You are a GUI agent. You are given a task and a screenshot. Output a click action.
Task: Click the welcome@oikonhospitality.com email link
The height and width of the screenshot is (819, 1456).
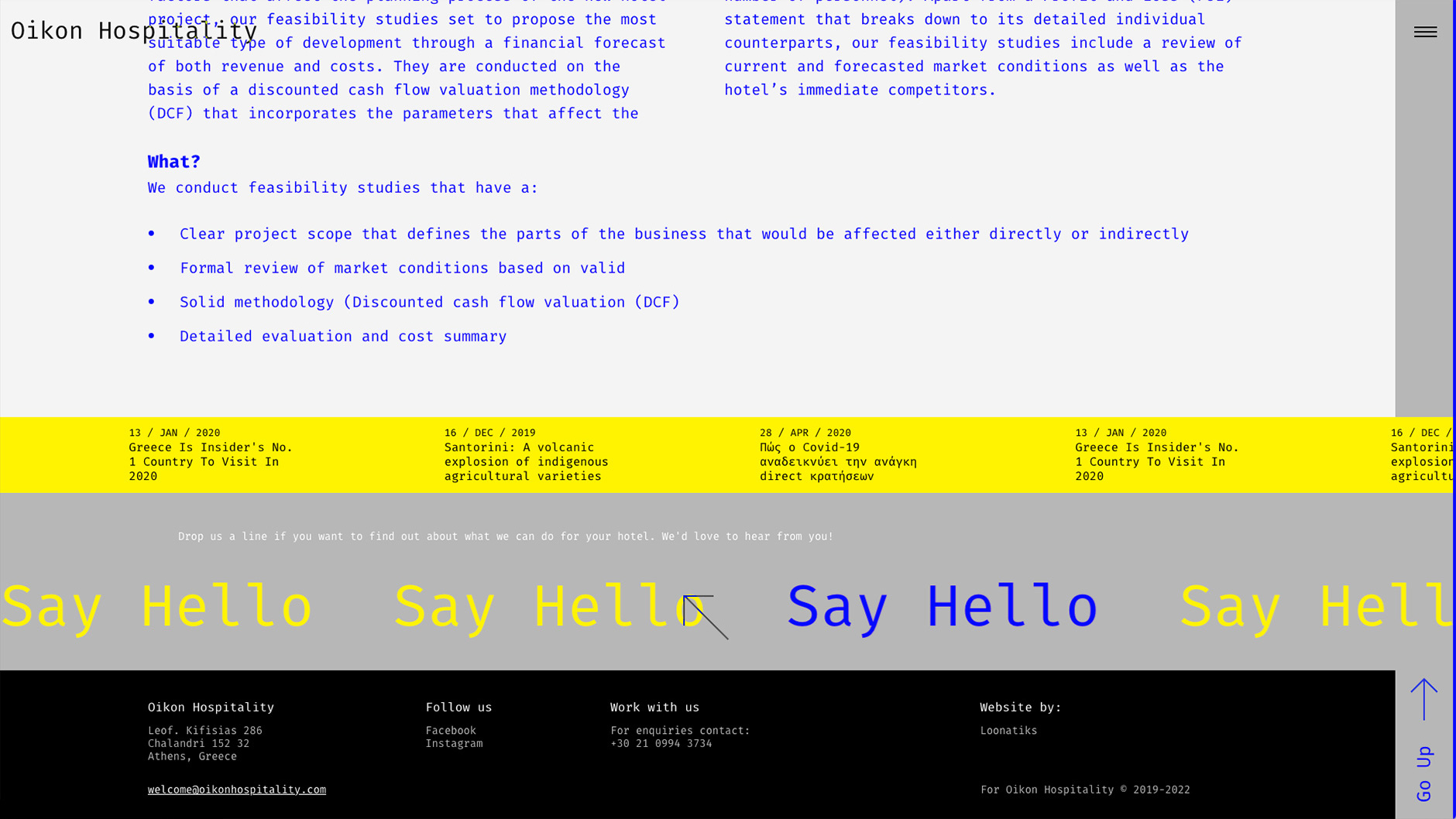click(237, 790)
